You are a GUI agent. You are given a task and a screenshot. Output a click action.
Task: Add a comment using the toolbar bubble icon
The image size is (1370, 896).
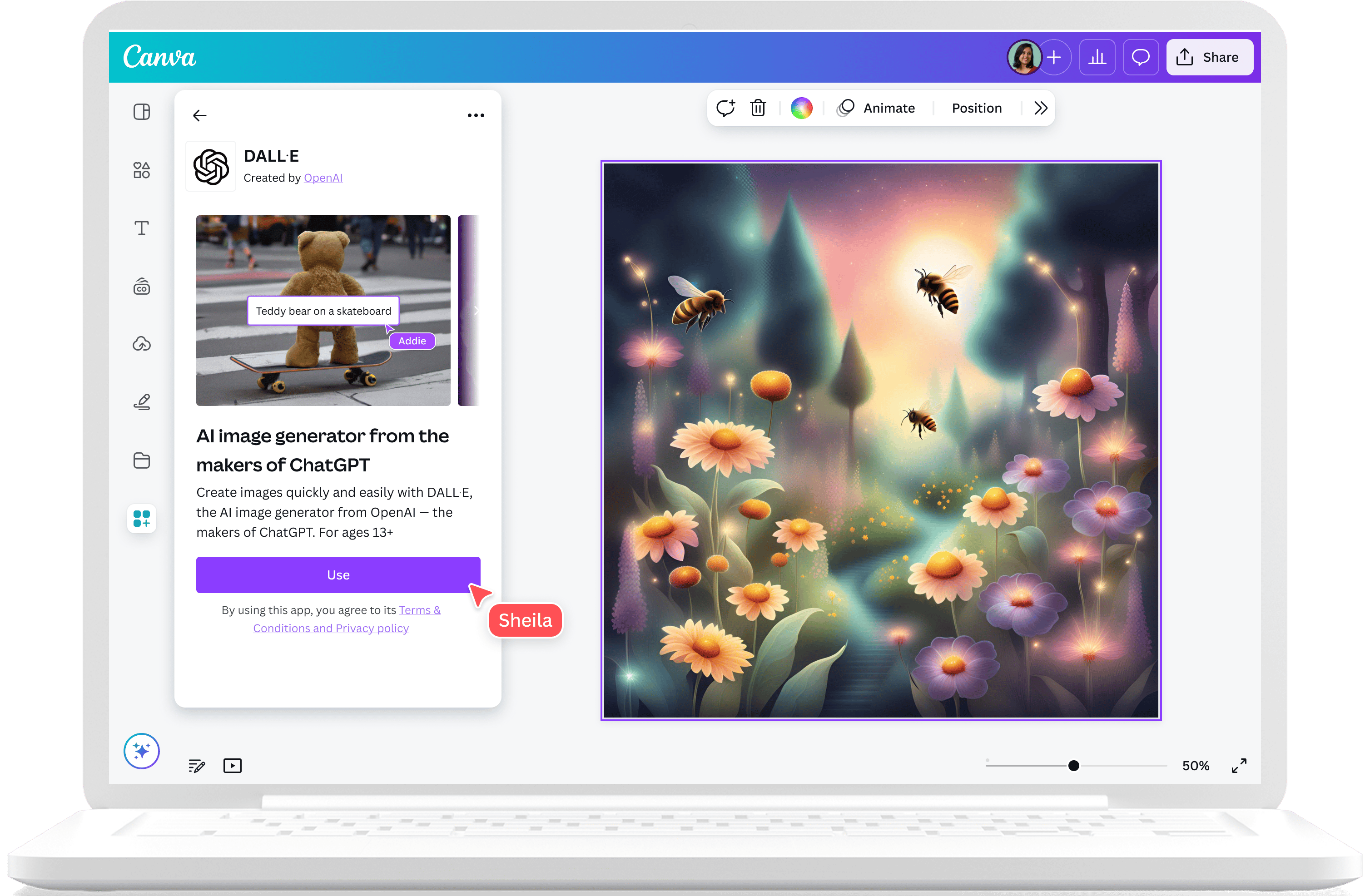pyautogui.click(x=725, y=108)
